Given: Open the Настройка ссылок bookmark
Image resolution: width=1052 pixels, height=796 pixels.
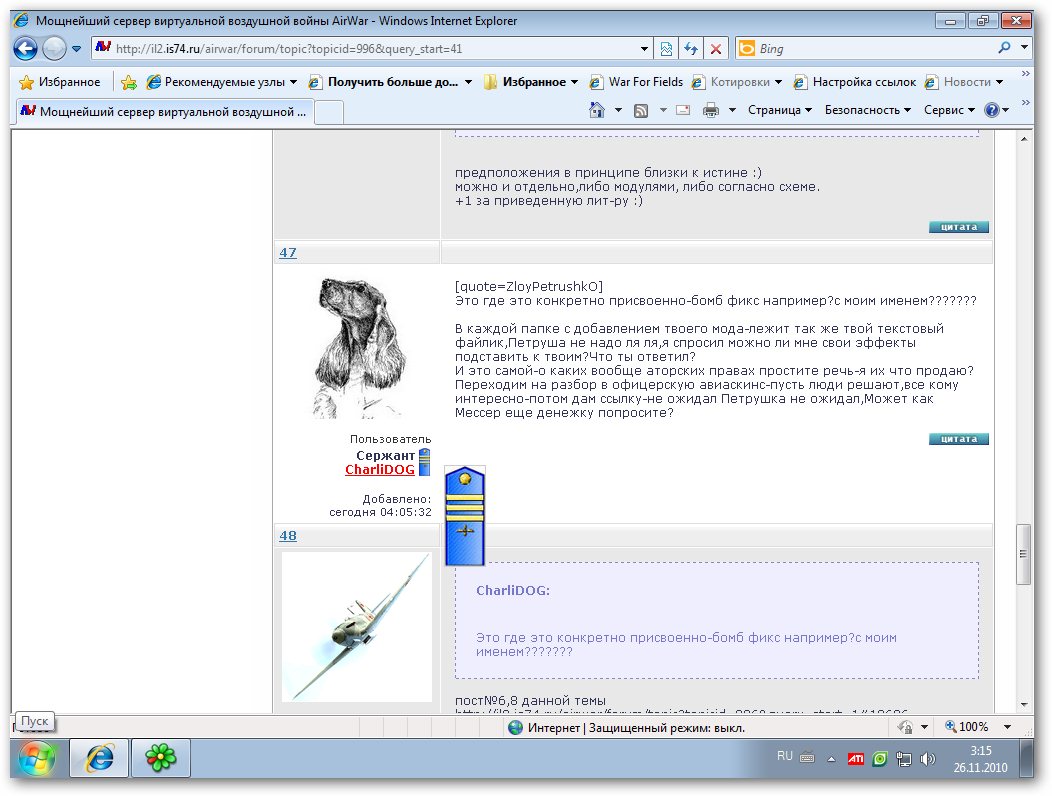Looking at the screenshot, I should pos(855,82).
